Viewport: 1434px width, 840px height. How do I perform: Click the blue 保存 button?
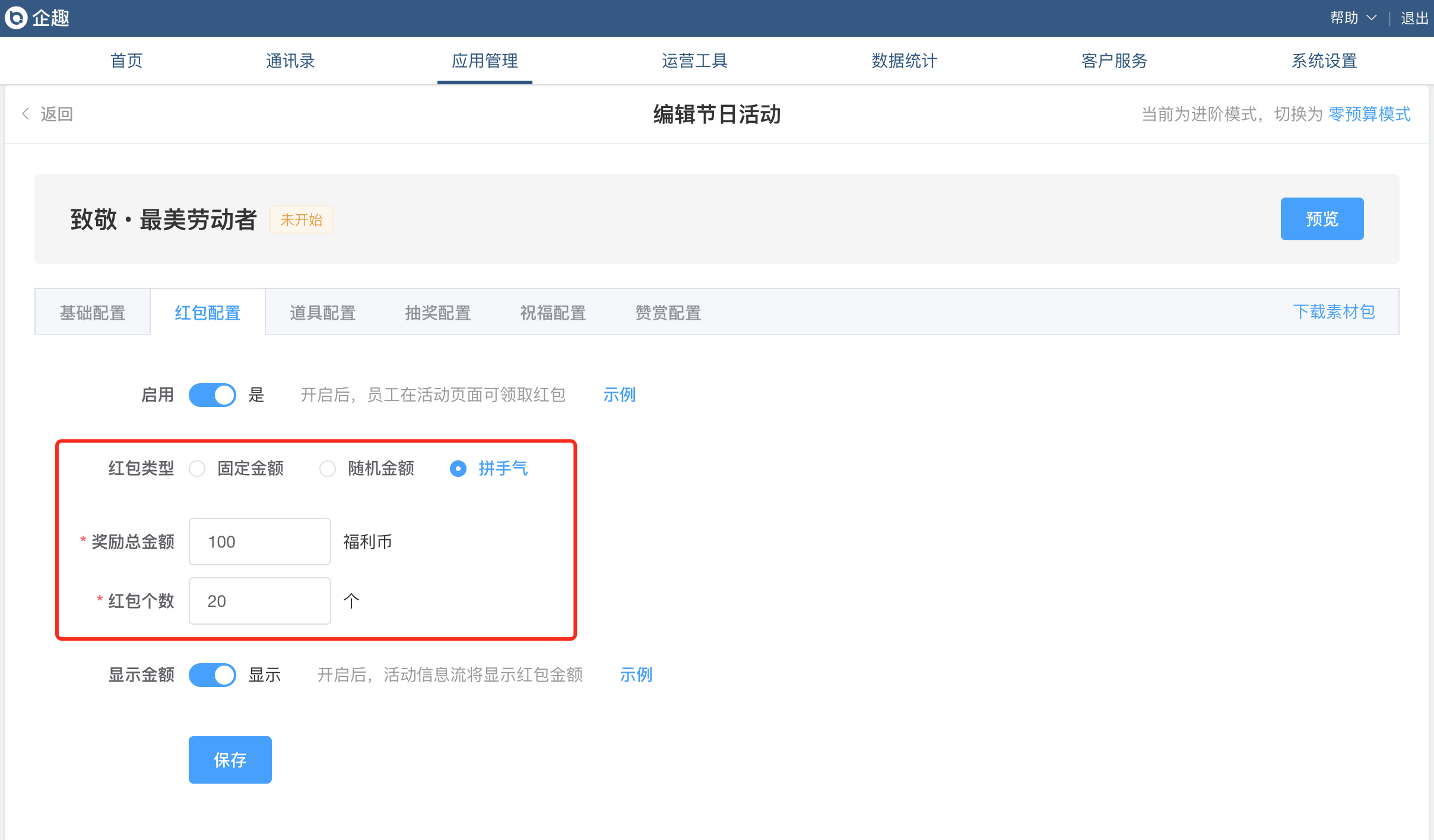coord(230,760)
